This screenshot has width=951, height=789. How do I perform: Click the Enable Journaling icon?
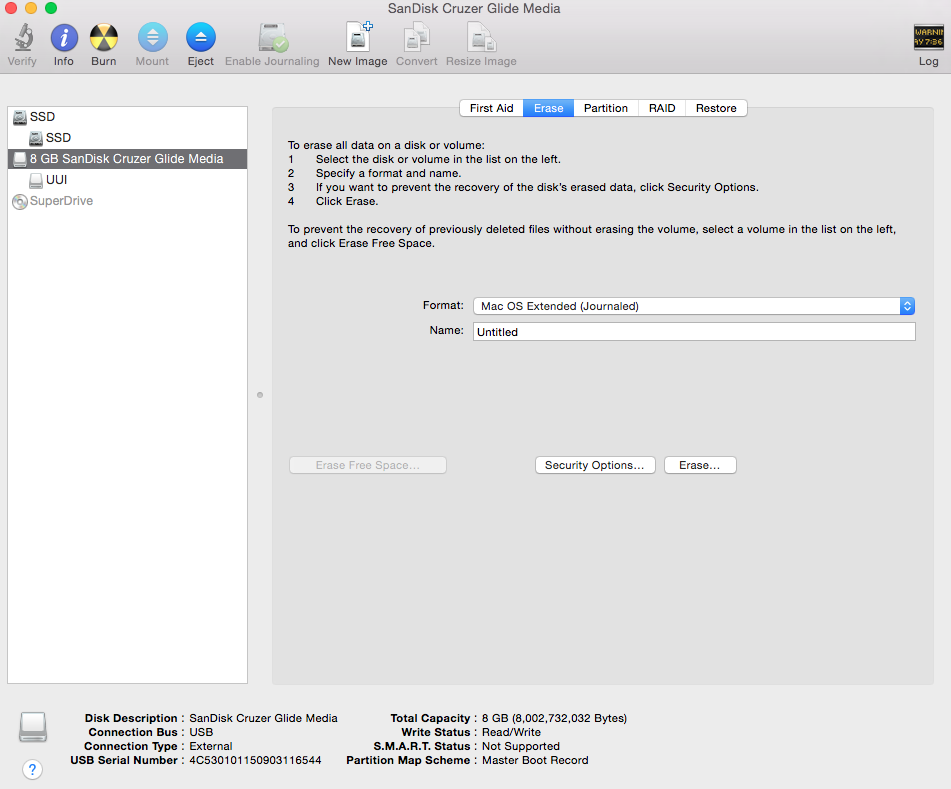point(272,38)
